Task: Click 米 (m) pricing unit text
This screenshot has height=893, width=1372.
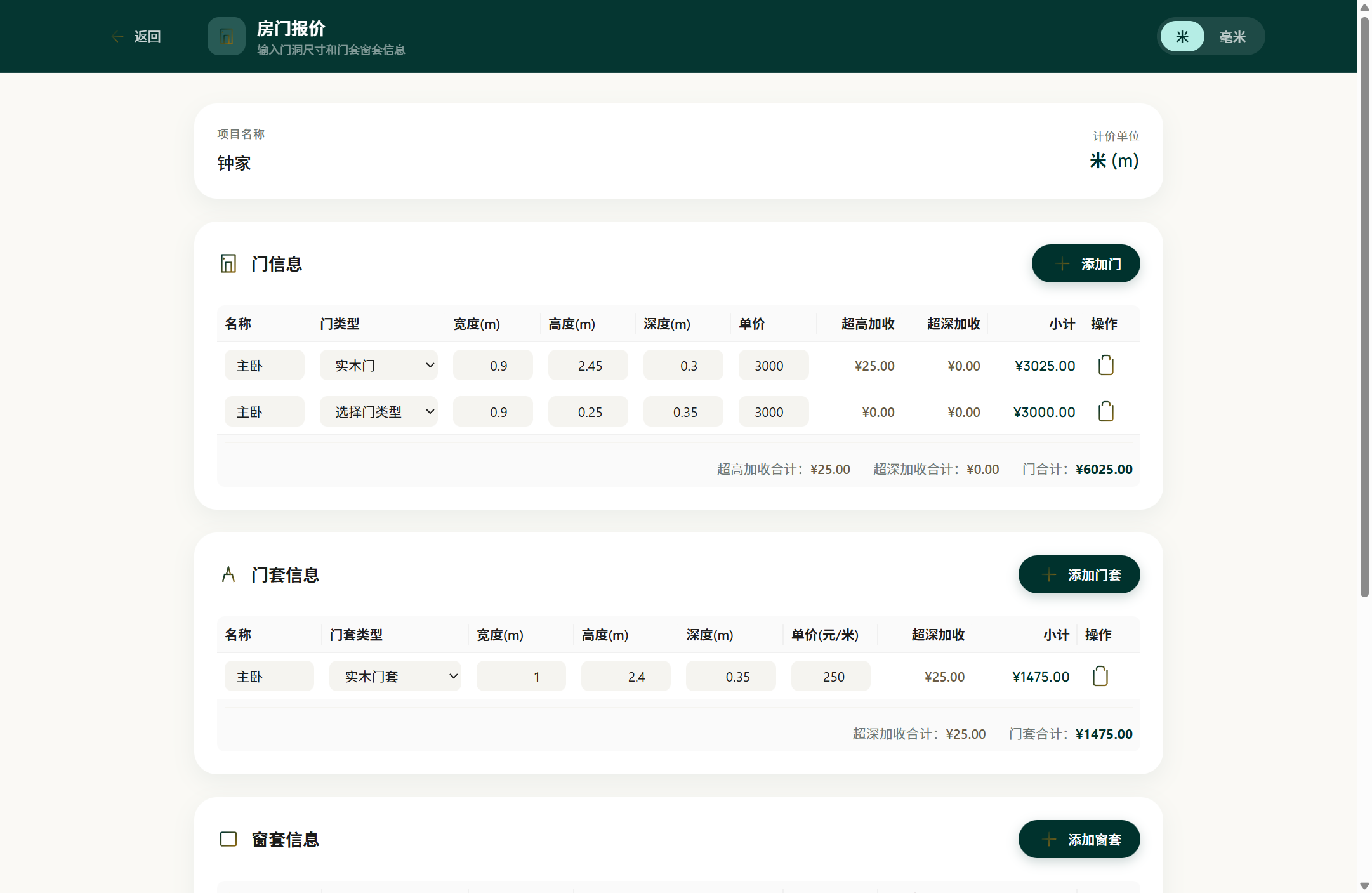Action: pos(1114,161)
